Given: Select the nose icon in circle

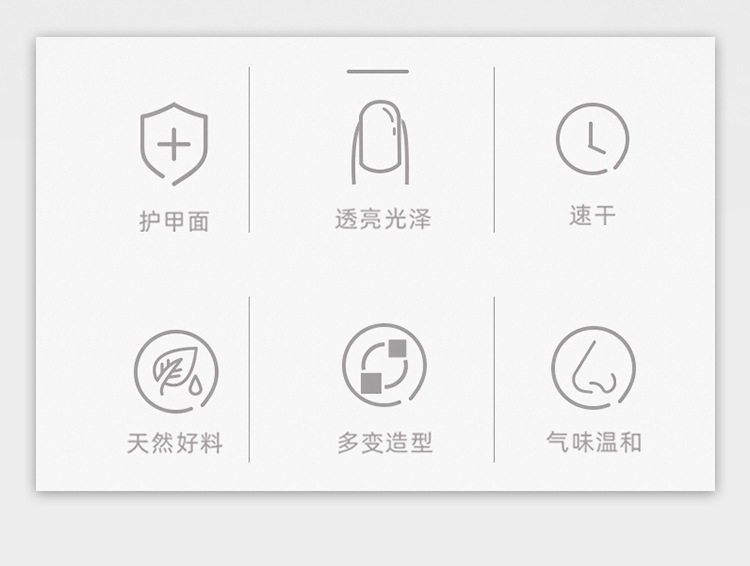Looking at the screenshot, I should 593,367.
